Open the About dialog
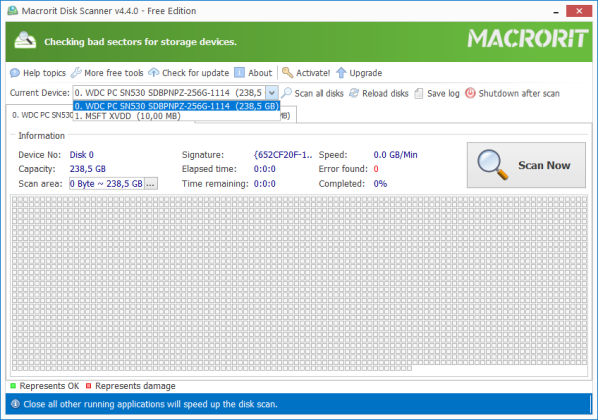Screen dimensions: 598x420 point(253,73)
